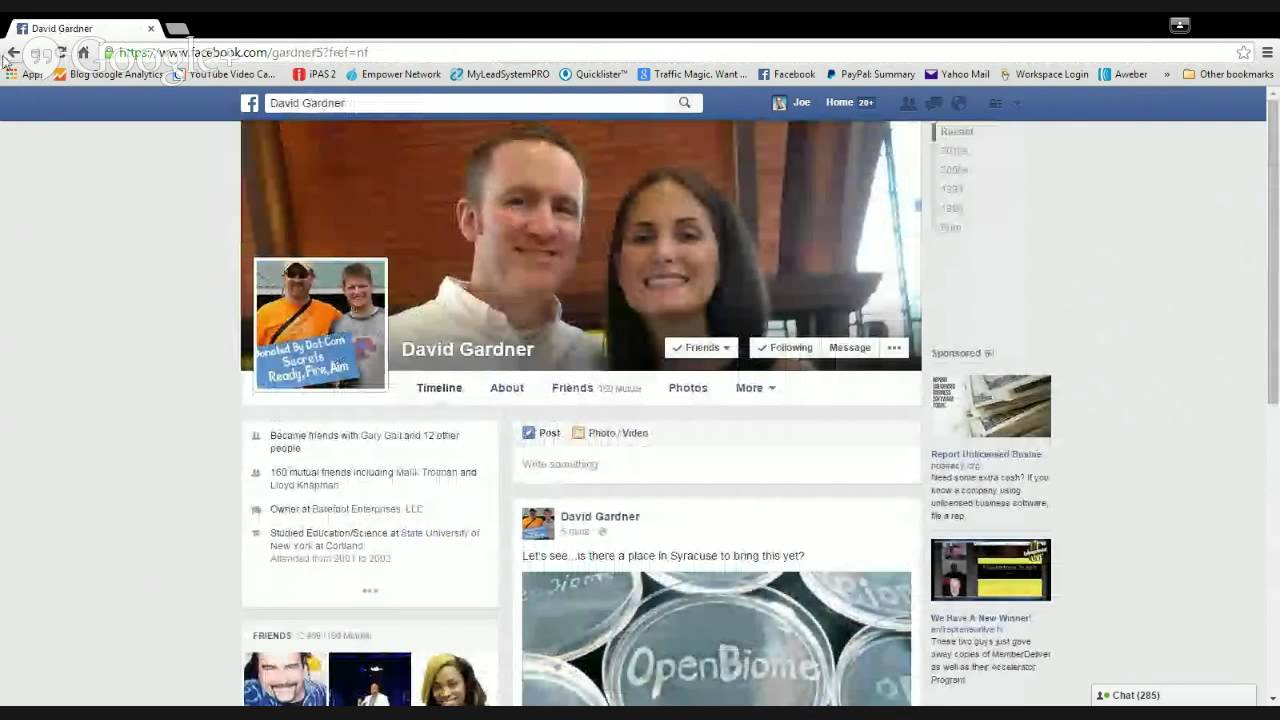Click the Facebook logo icon
Screen dimensions: 1280x720
[x=249, y=103]
